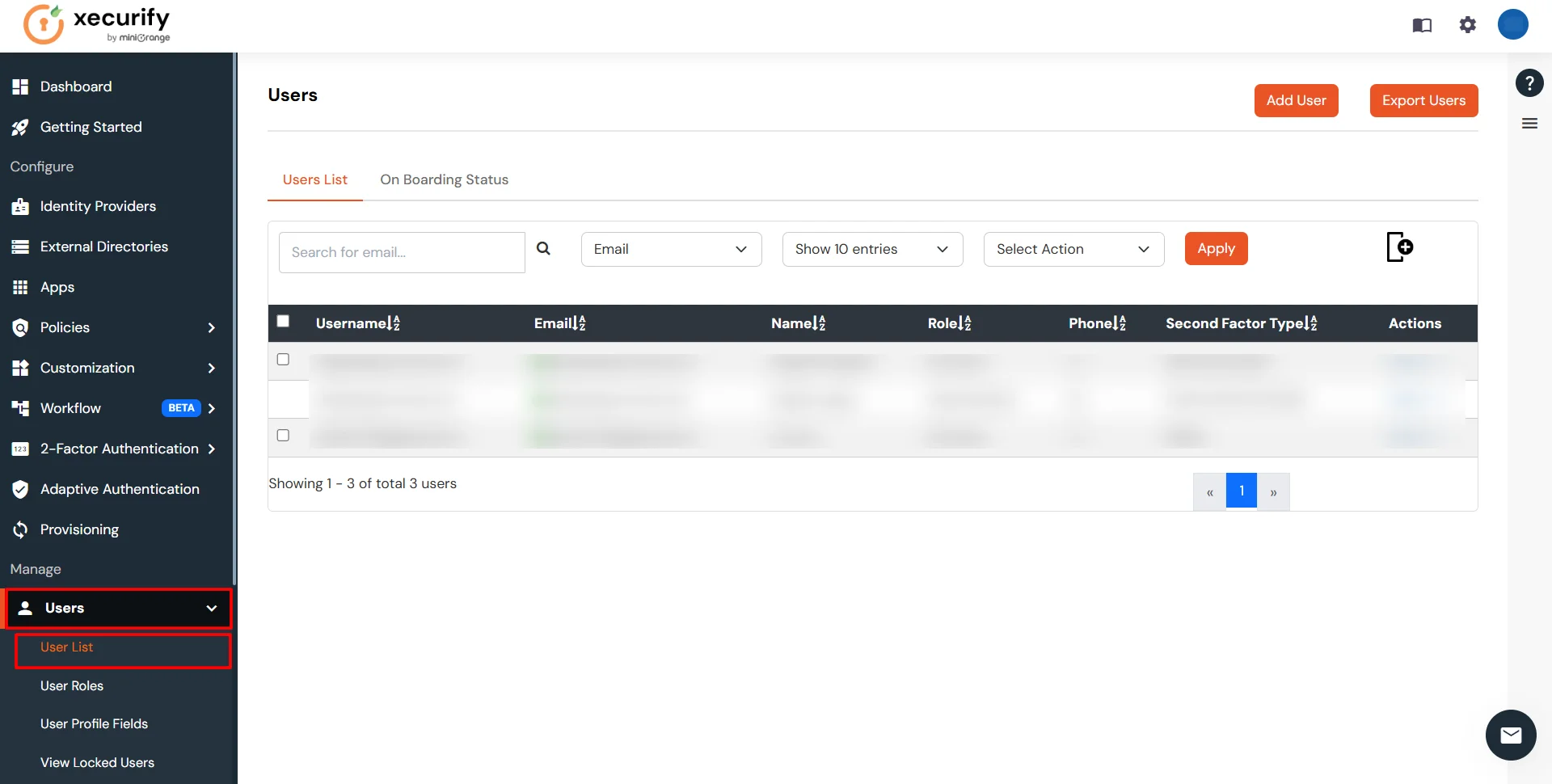Screen dimensions: 1552x784
Task: Check the first user row checkbox
Action: (283, 359)
